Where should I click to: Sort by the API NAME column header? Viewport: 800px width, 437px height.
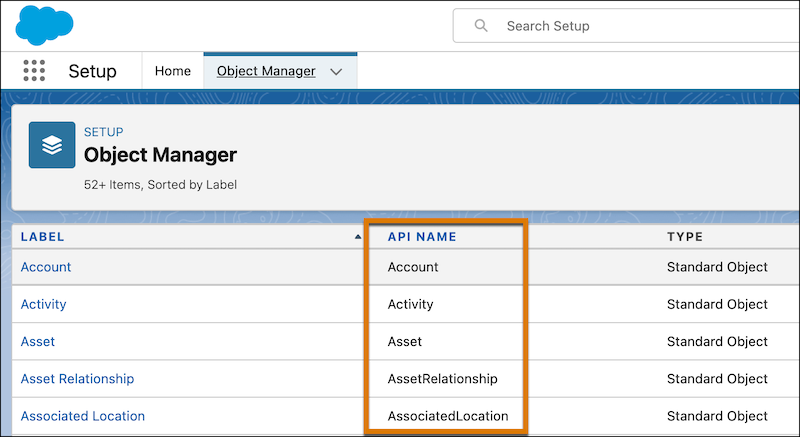click(422, 237)
